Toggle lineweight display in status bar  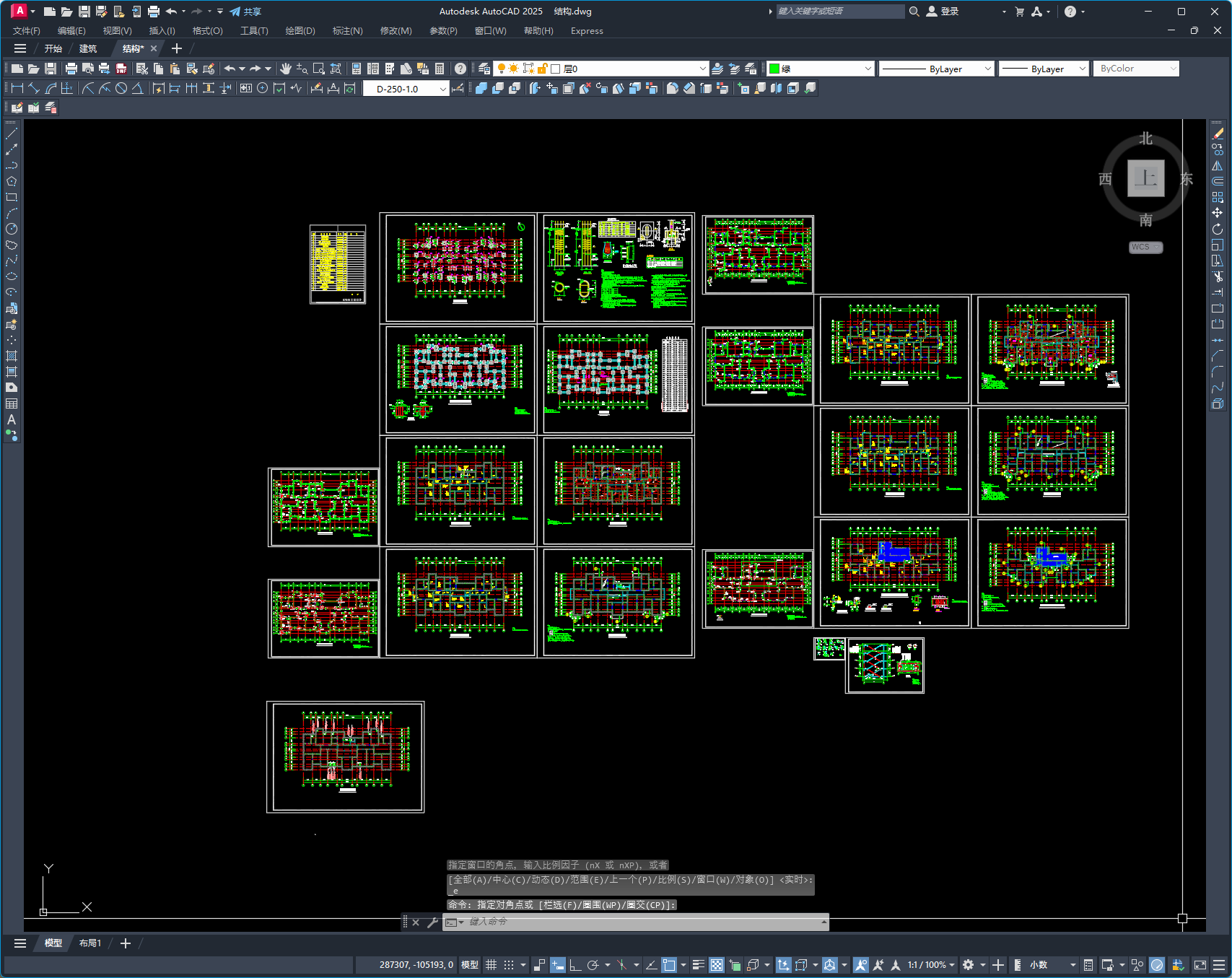699,965
